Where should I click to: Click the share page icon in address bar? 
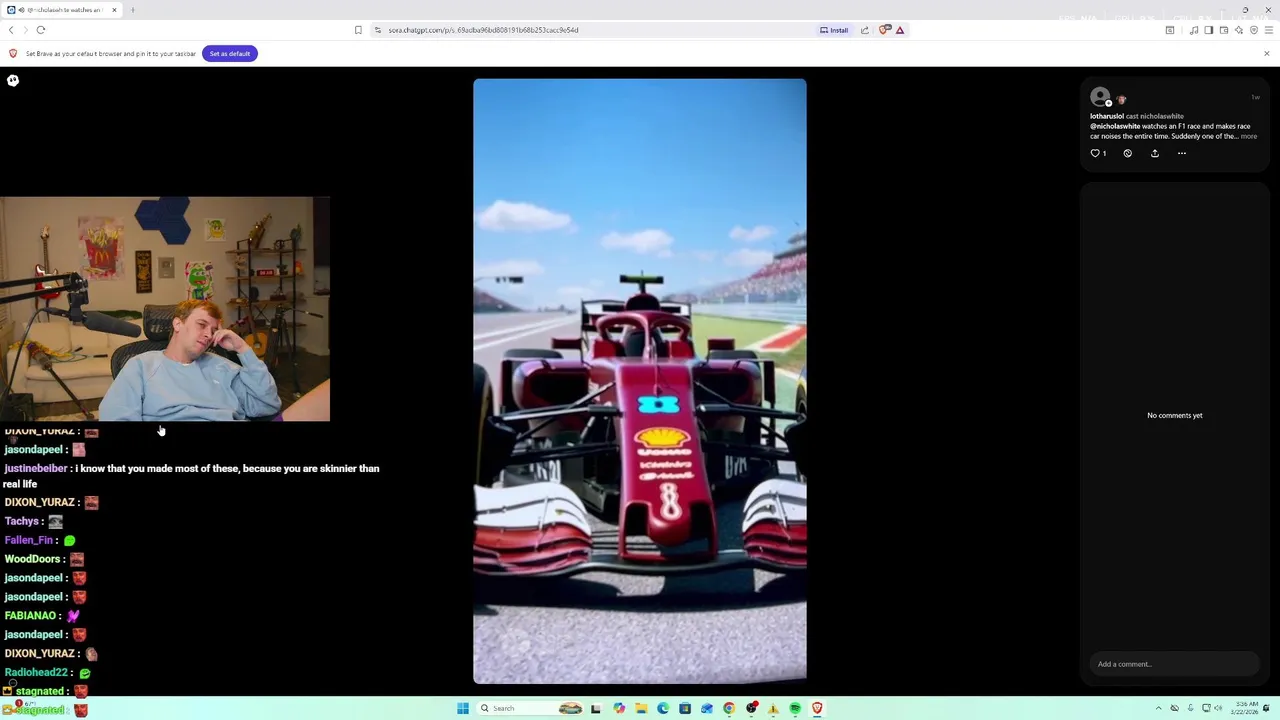tap(865, 30)
